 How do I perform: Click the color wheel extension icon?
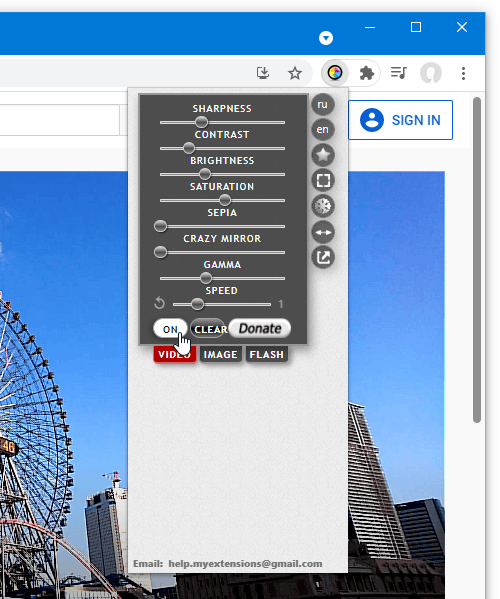tap(335, 73)
